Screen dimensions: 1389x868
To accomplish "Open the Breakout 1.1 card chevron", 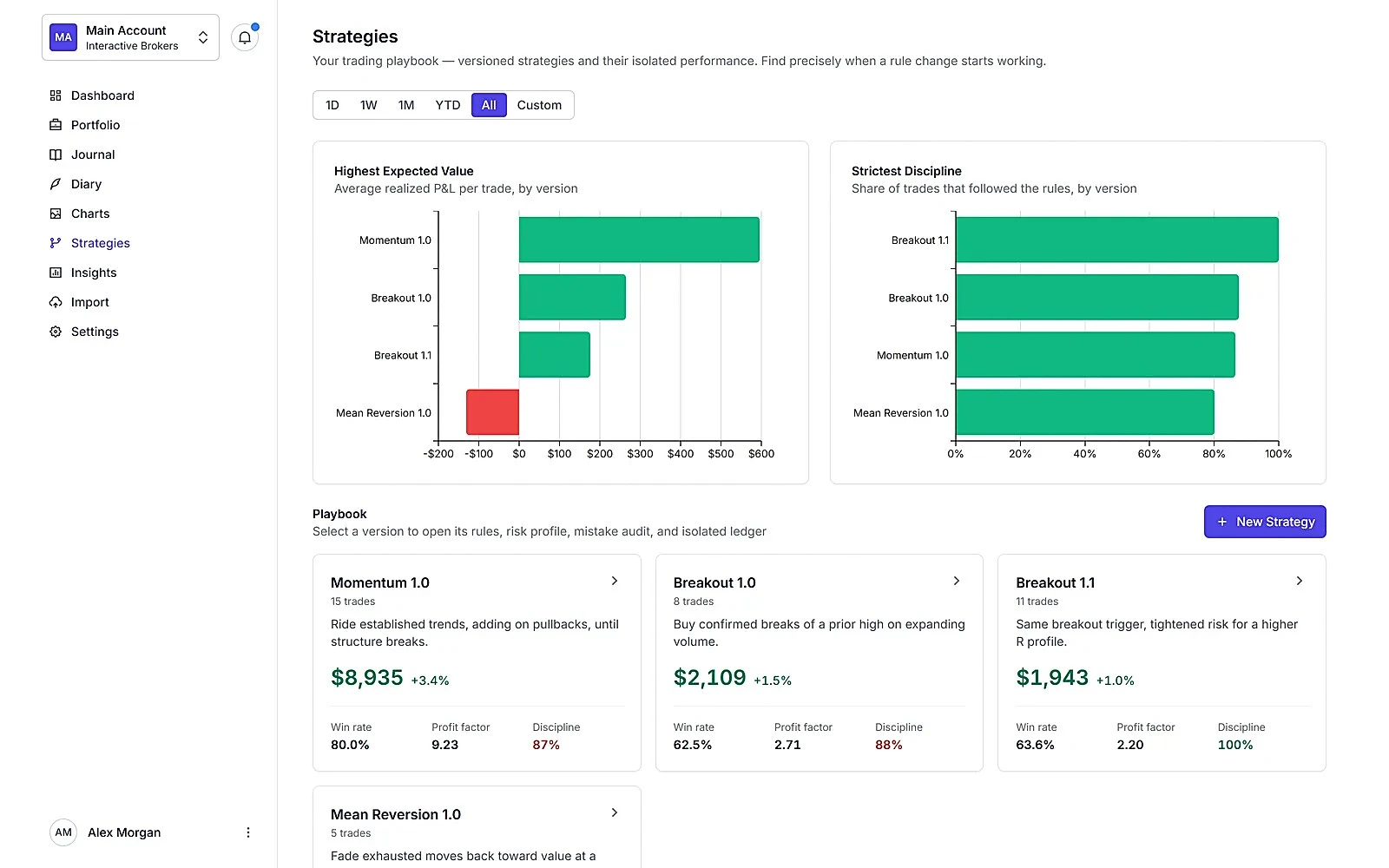I will tap(1300, 581).
